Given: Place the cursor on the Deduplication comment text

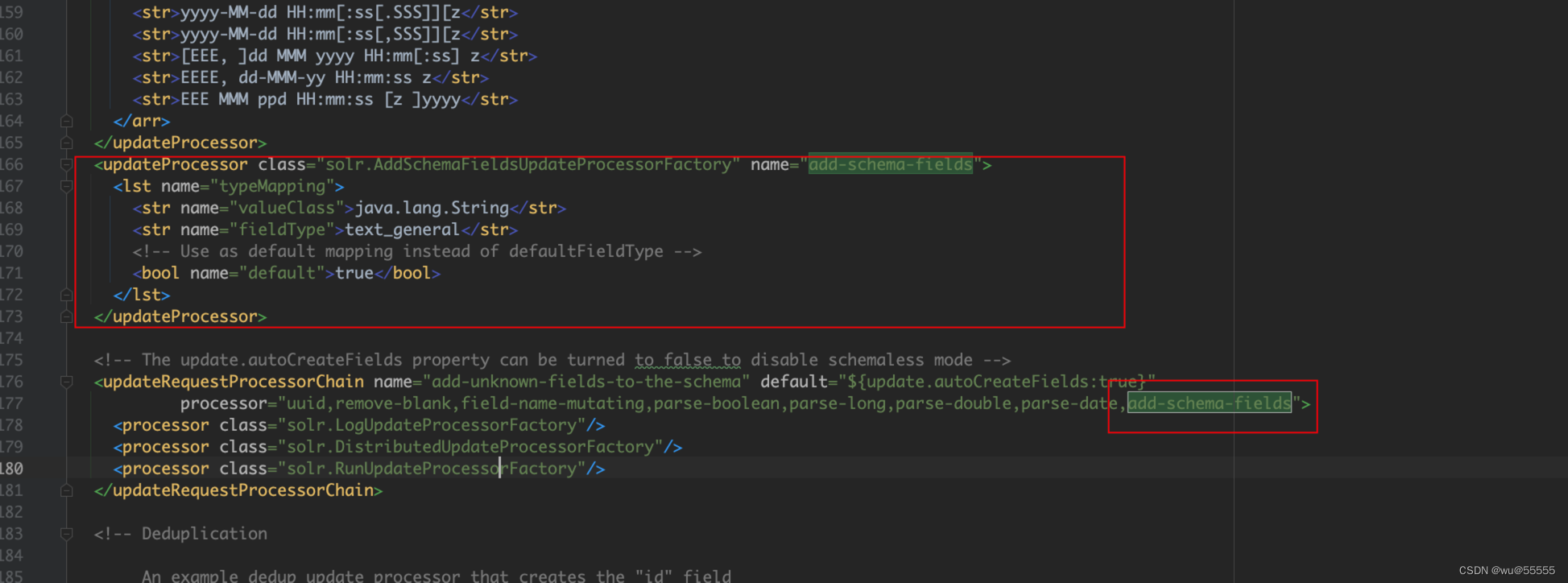Looking at the screenshot, I should coord(205,534).
